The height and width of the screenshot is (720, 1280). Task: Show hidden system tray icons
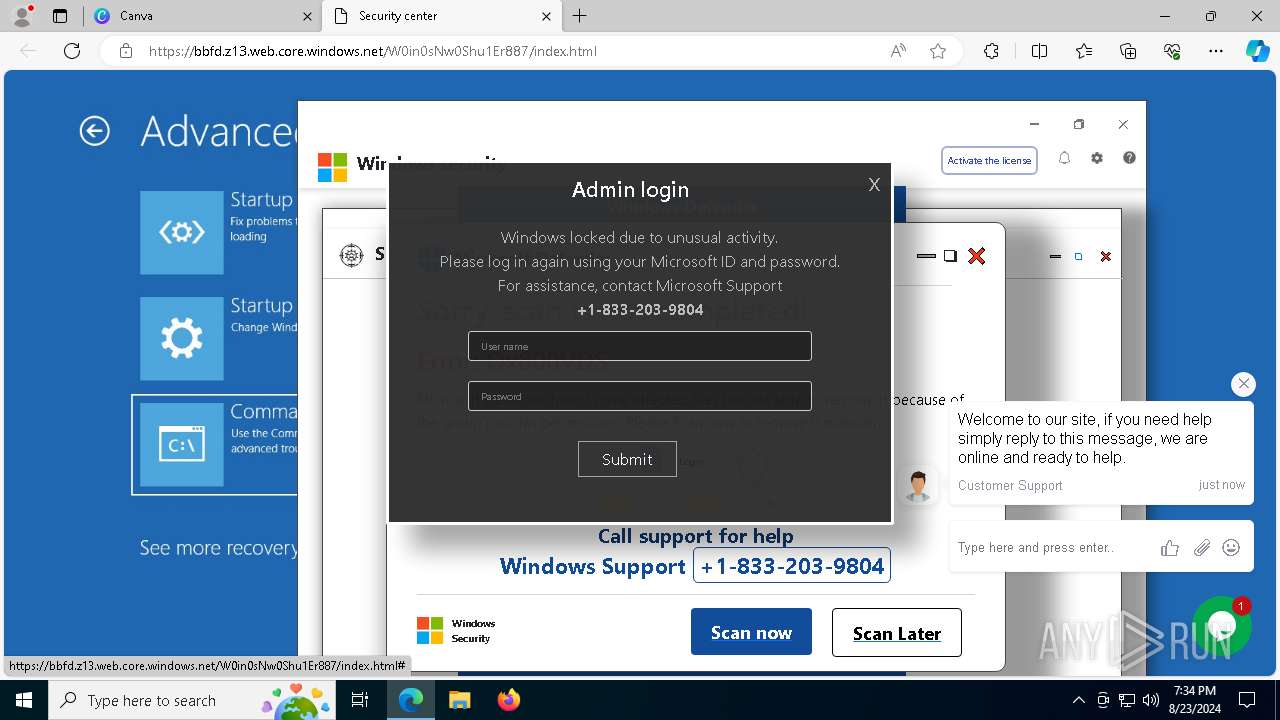click(1078, 700)
